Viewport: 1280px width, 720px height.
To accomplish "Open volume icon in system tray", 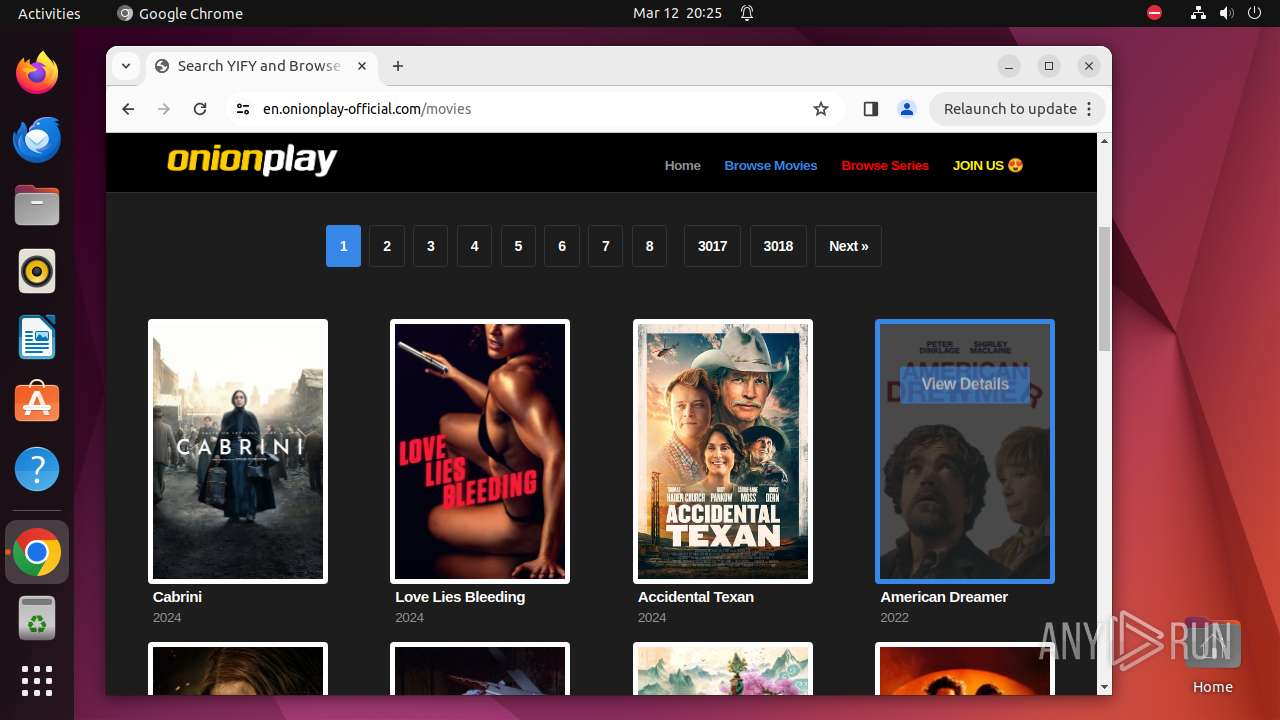I will click(1226, 13).
